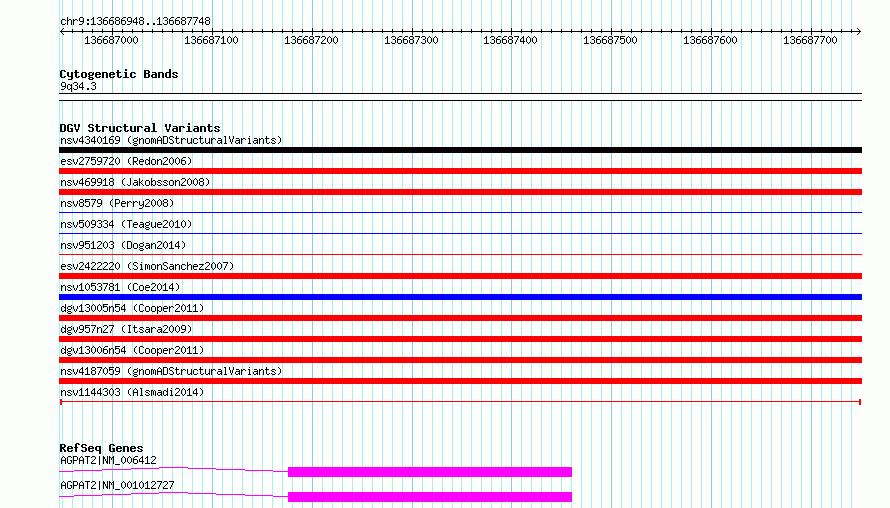Select the AGPAT2|NM_001012727 transcript label
890x508 pixels.
117,485
